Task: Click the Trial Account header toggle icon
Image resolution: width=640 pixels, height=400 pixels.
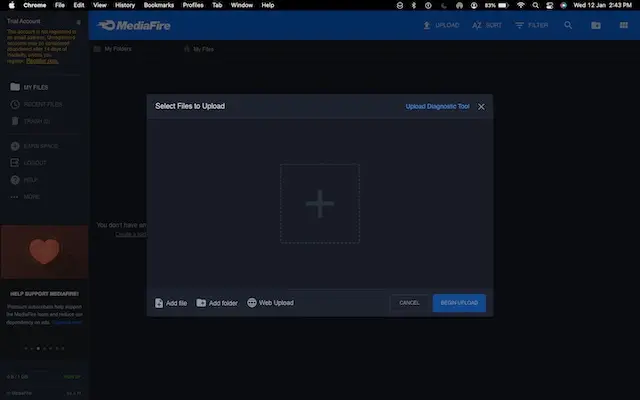Action: tap(78, 22)
